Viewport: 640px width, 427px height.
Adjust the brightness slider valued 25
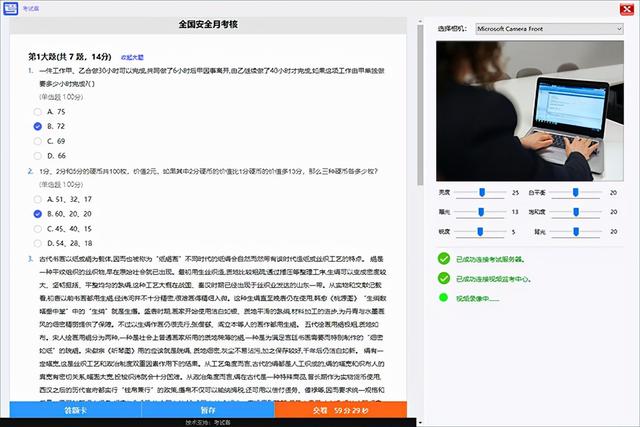[482, 192]
